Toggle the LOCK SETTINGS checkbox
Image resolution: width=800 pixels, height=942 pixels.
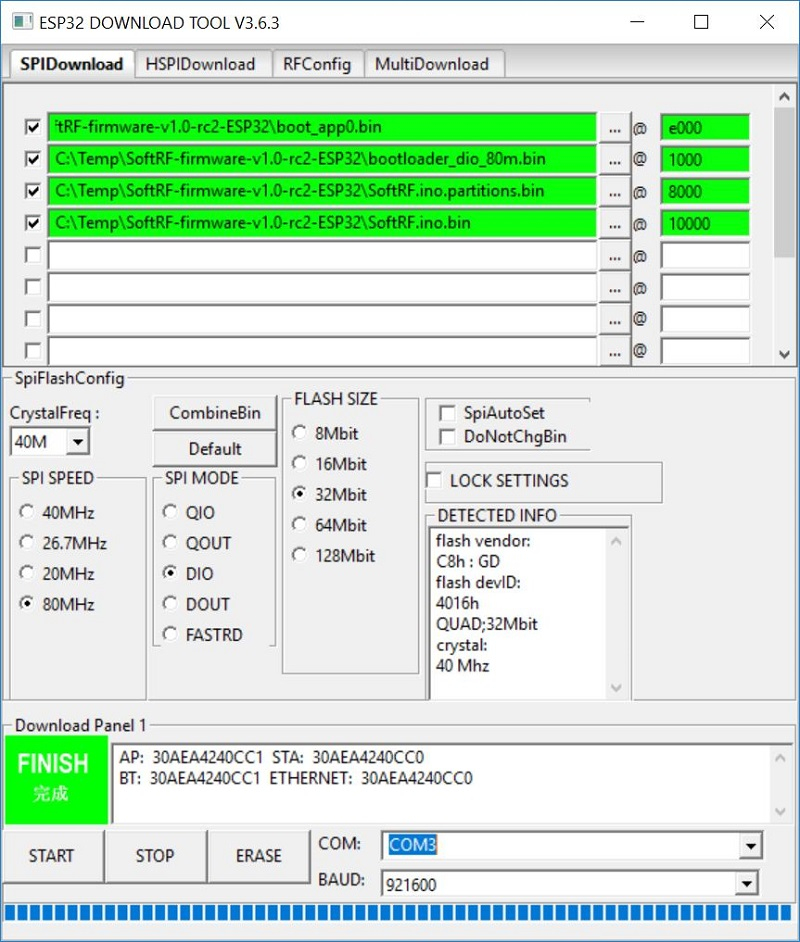[x=434, y=481]
